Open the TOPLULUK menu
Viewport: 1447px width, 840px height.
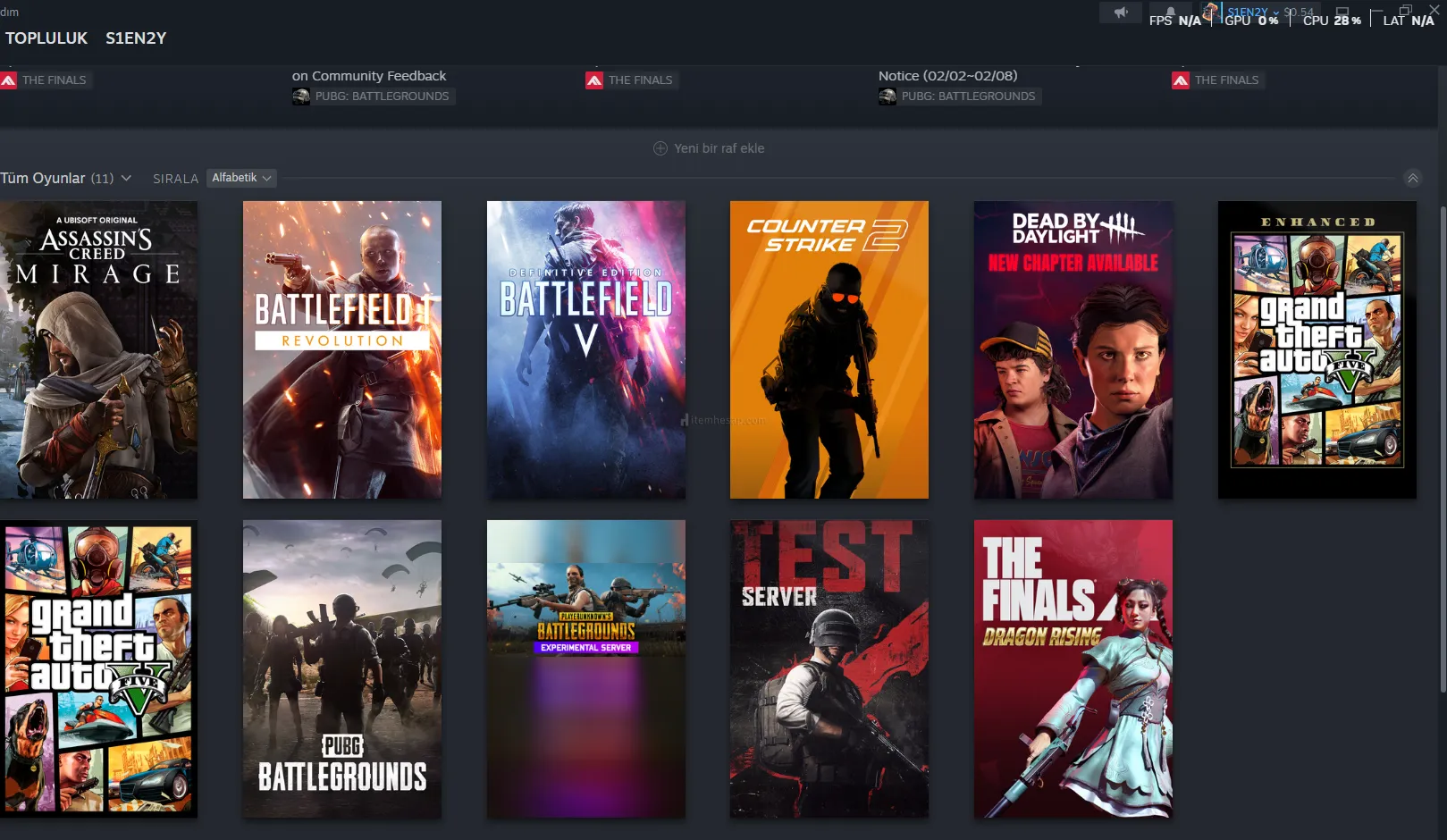[x=46, y=38]
